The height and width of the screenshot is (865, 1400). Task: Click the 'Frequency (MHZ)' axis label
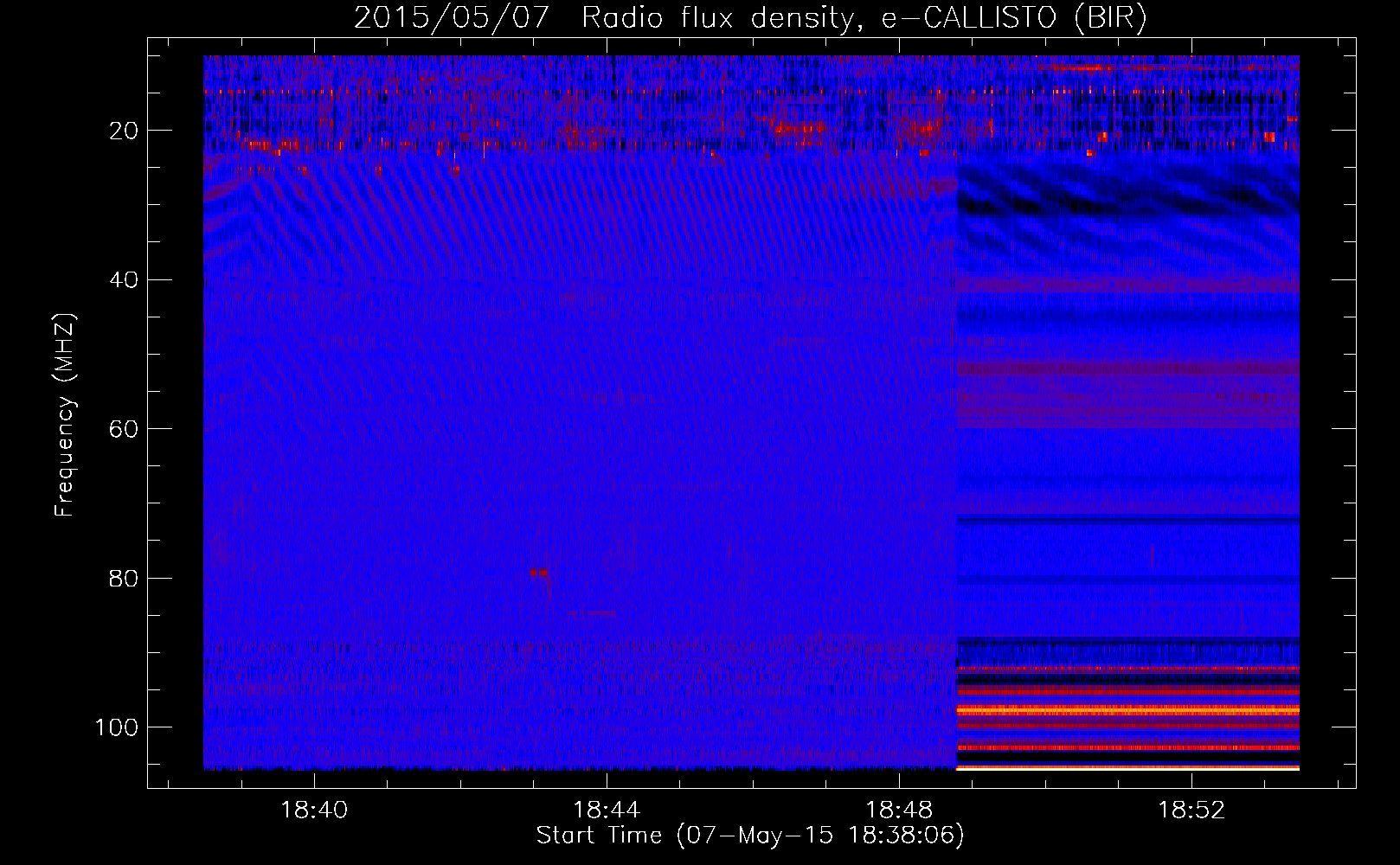65,414
